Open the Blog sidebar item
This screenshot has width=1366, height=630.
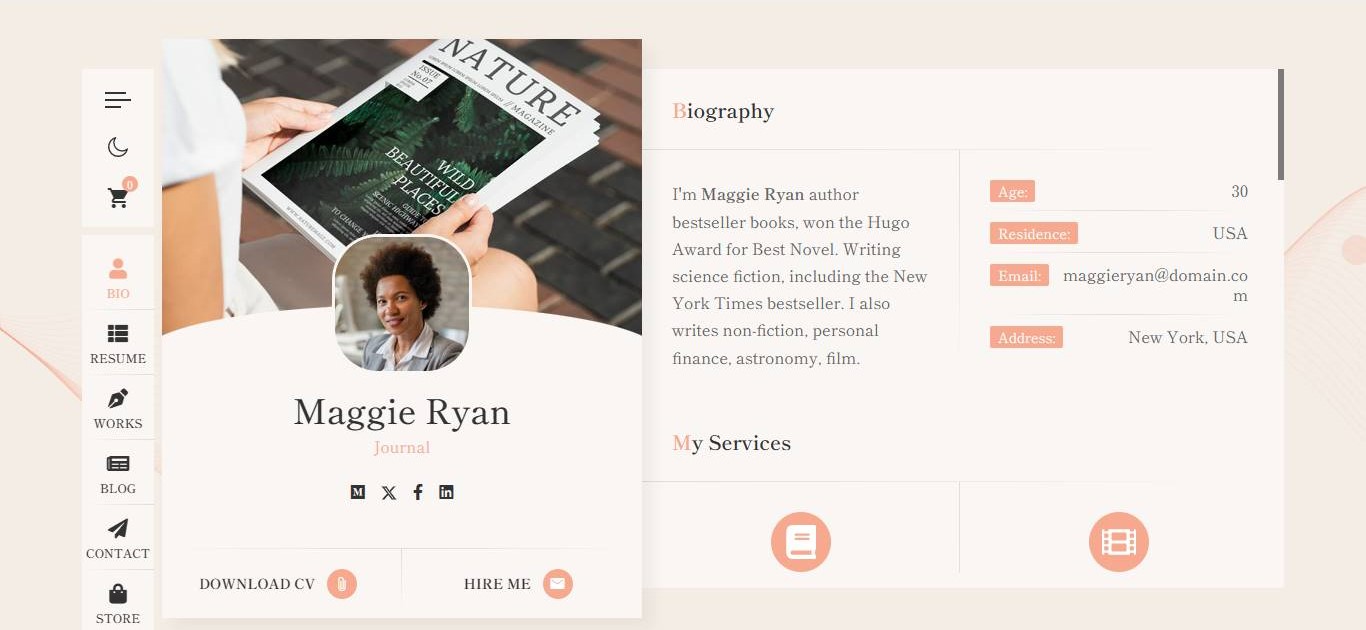[118, 473]
